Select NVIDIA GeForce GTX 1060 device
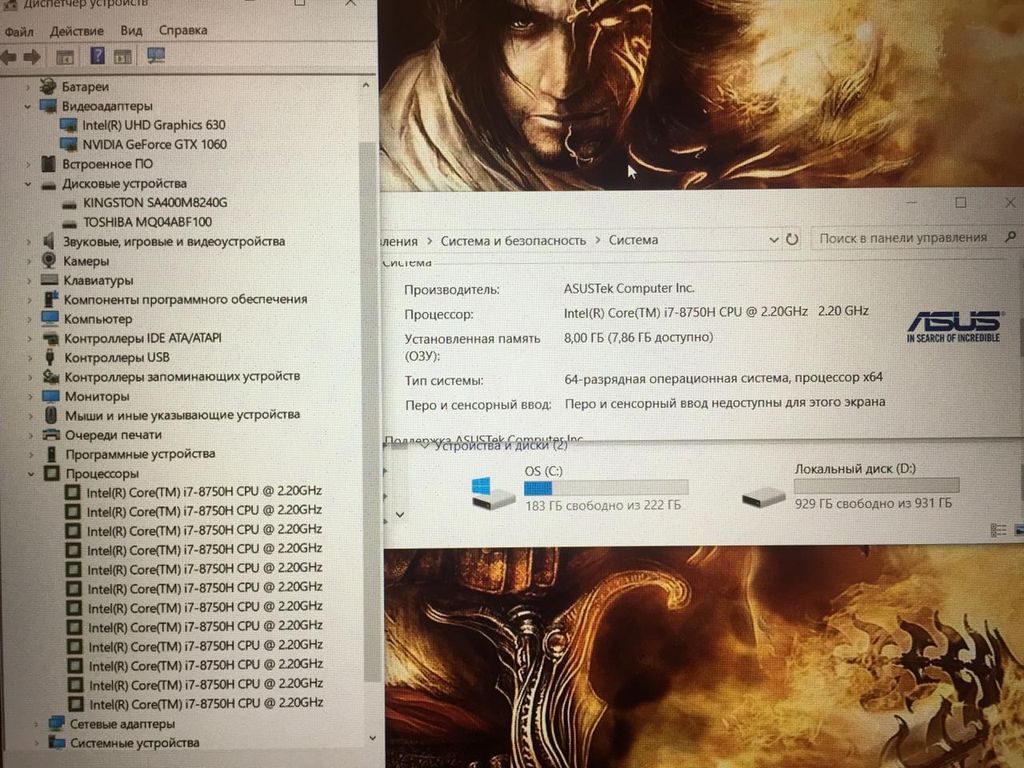 click(154, 144)
